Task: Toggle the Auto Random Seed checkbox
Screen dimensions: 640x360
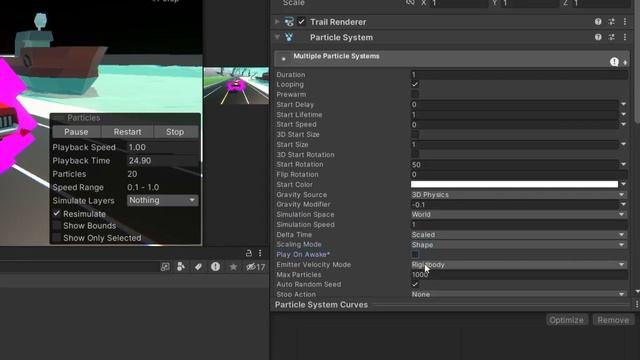Action: tap(415, 284)
